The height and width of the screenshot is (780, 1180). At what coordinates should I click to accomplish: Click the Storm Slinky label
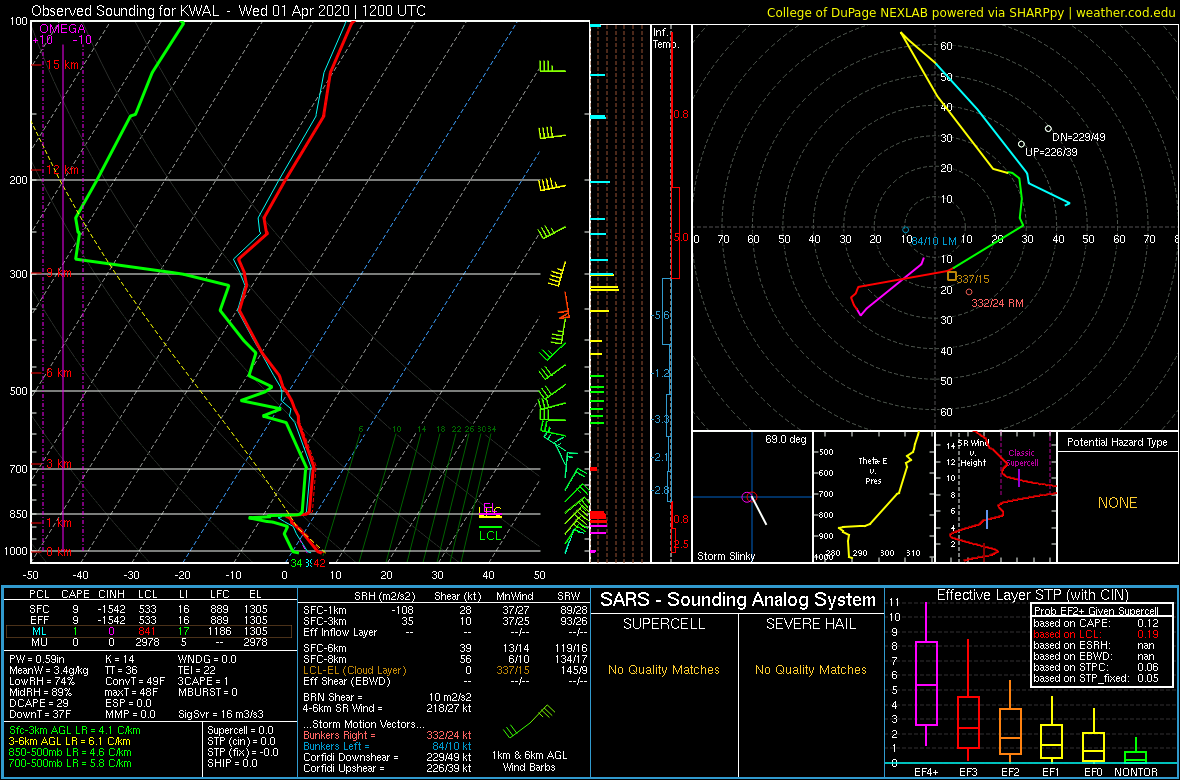pos(728,556)
